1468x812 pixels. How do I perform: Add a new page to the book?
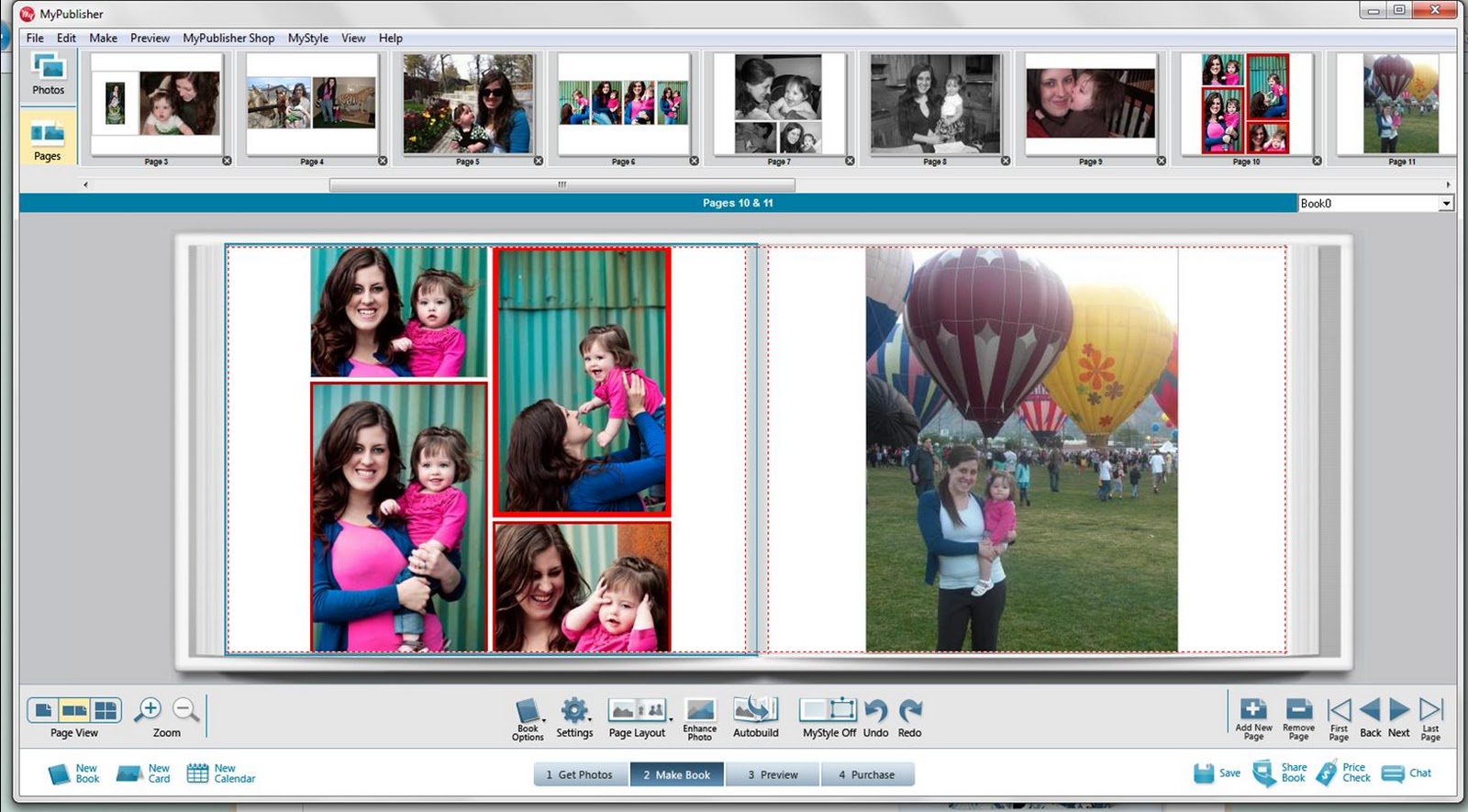point(1253,710)
